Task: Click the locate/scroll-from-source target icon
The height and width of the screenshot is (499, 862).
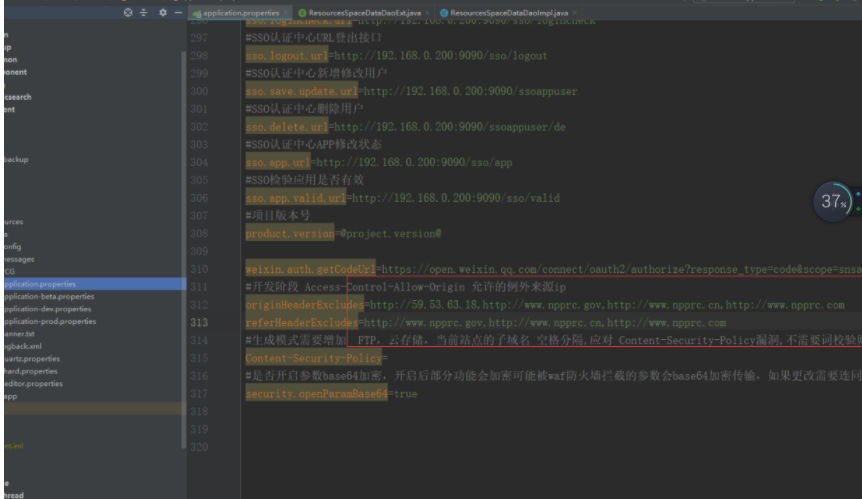Action: coord(127,12)
